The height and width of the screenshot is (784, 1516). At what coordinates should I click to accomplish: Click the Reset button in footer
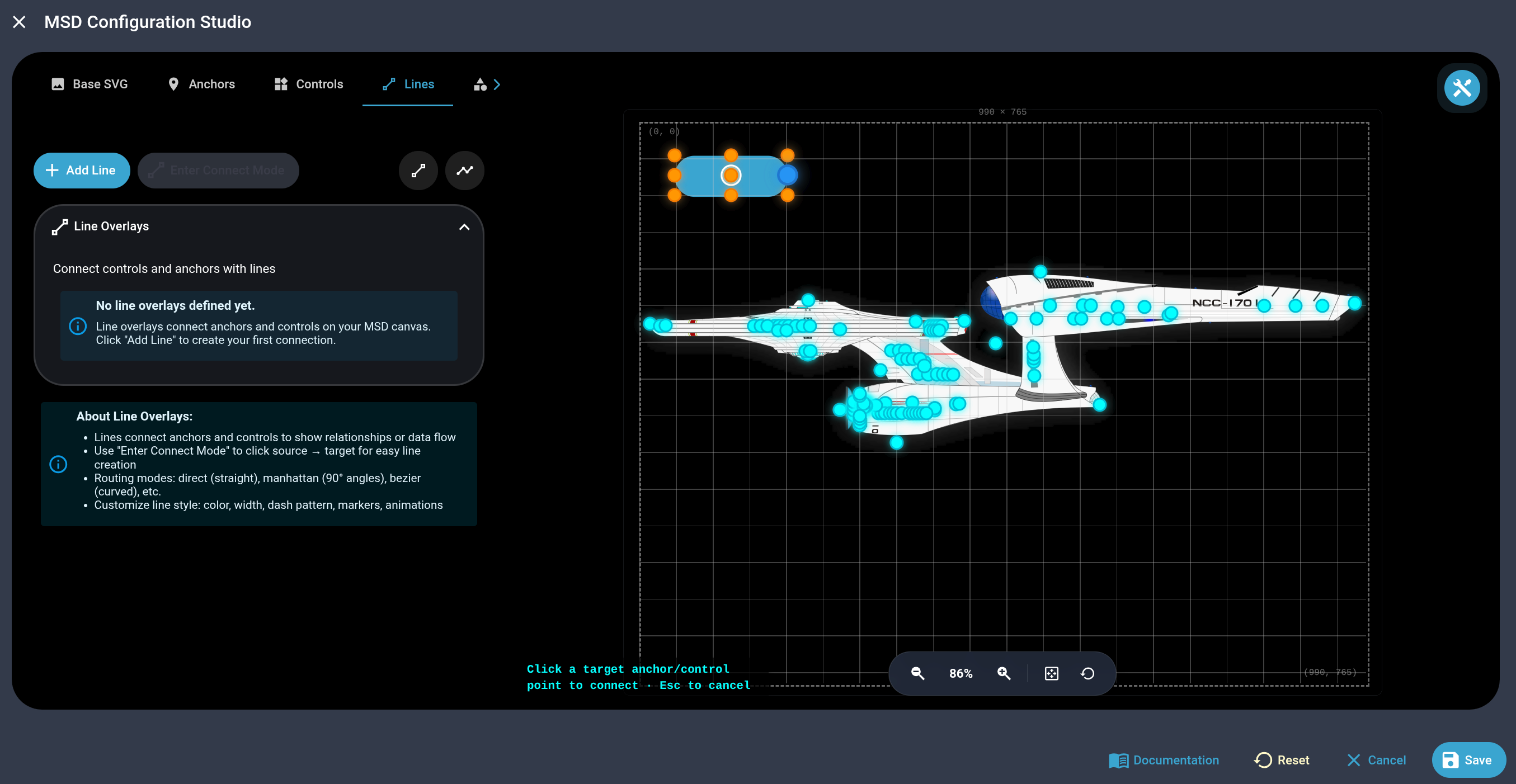(1281, 760)
